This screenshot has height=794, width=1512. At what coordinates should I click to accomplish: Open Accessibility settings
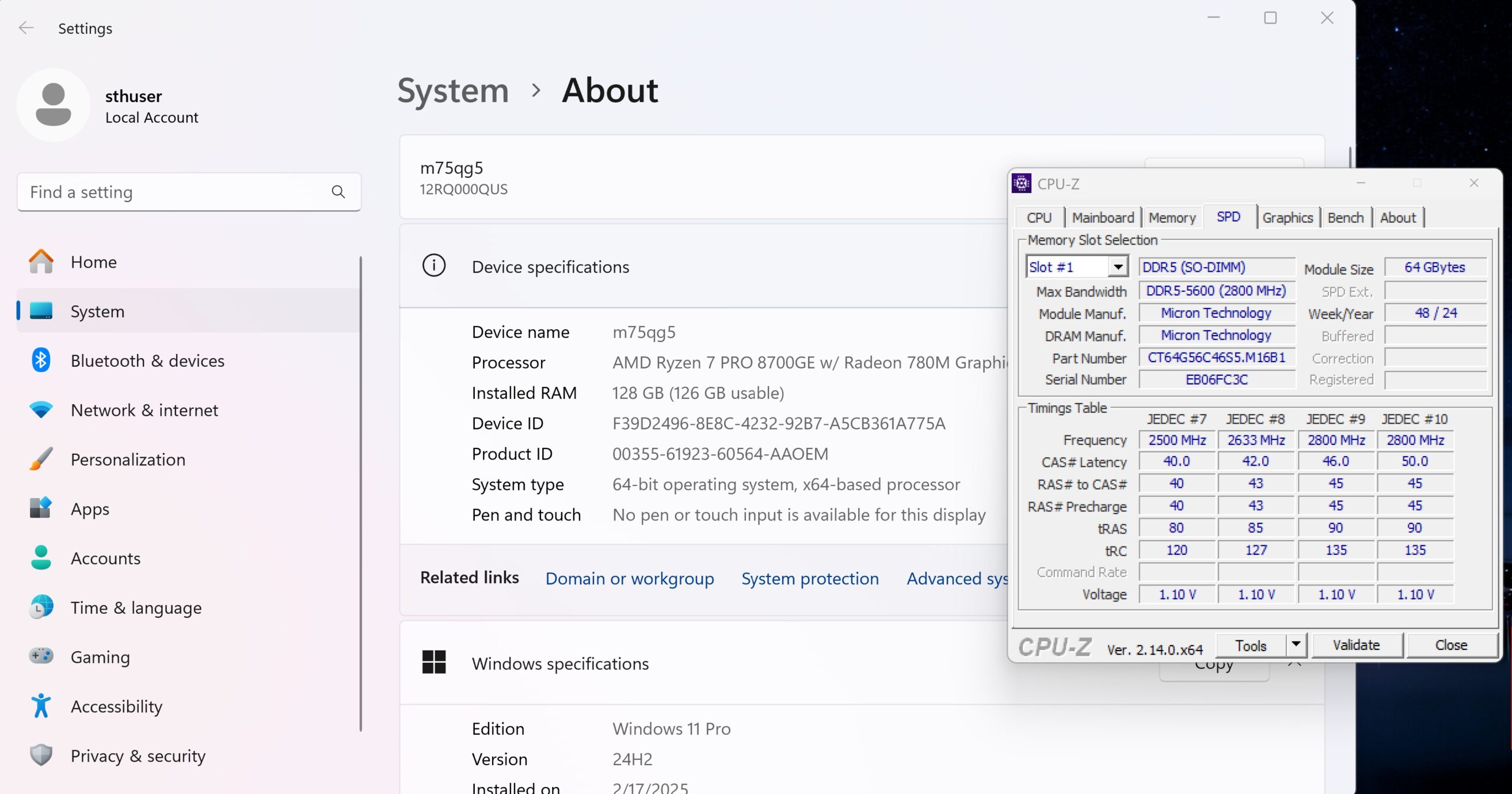coord(116,707)
